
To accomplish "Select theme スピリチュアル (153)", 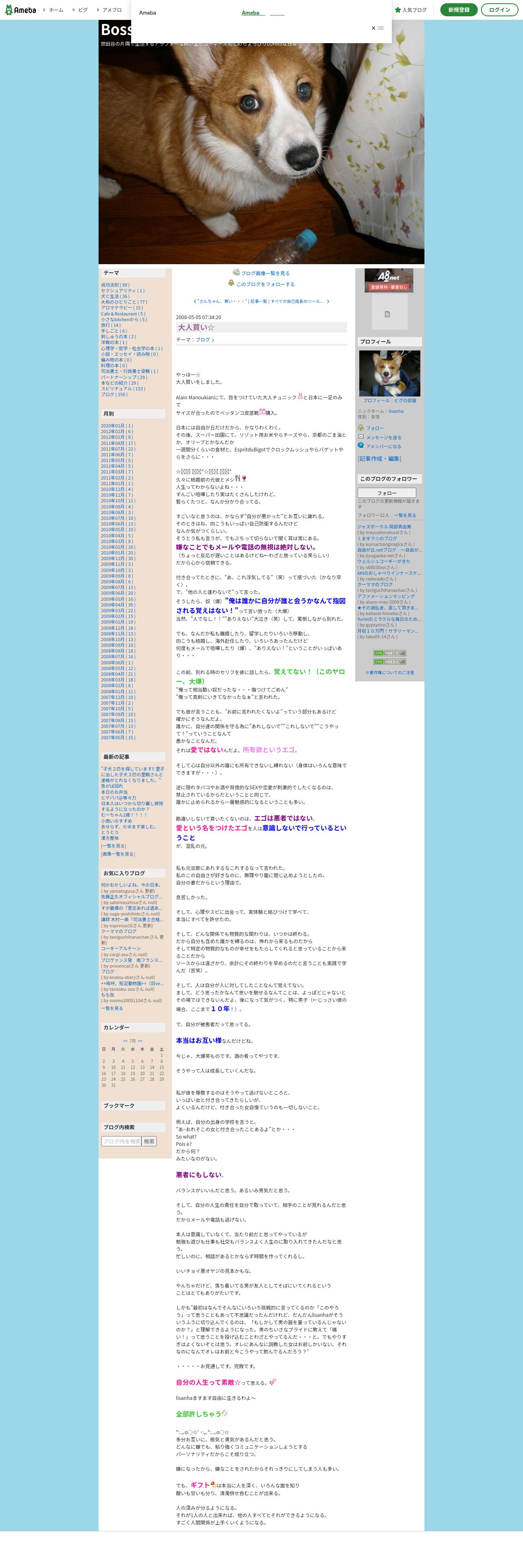I will click(x=123, y=388).
